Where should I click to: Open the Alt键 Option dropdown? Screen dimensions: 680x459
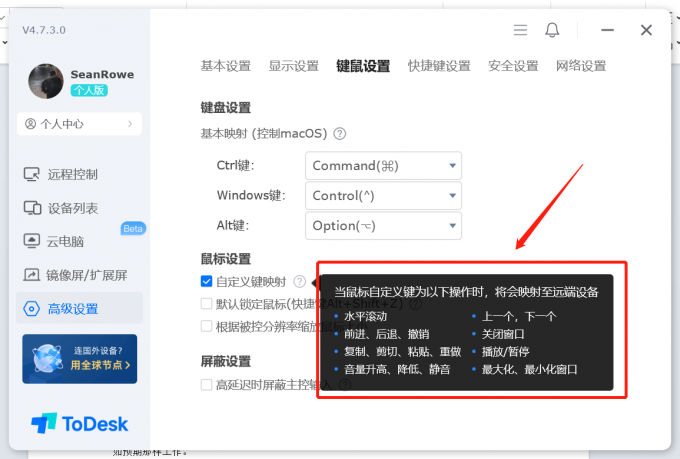[383, 226]
